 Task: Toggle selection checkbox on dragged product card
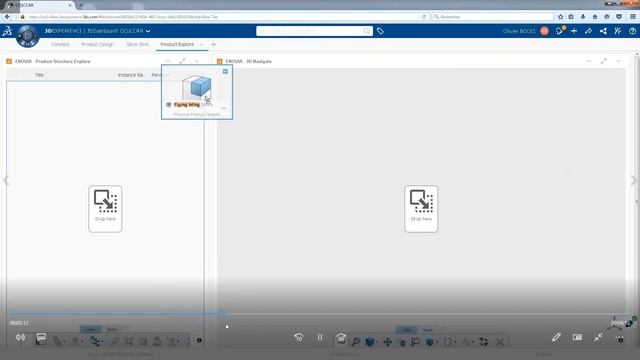pyautogui.click(x=225, y=71)
